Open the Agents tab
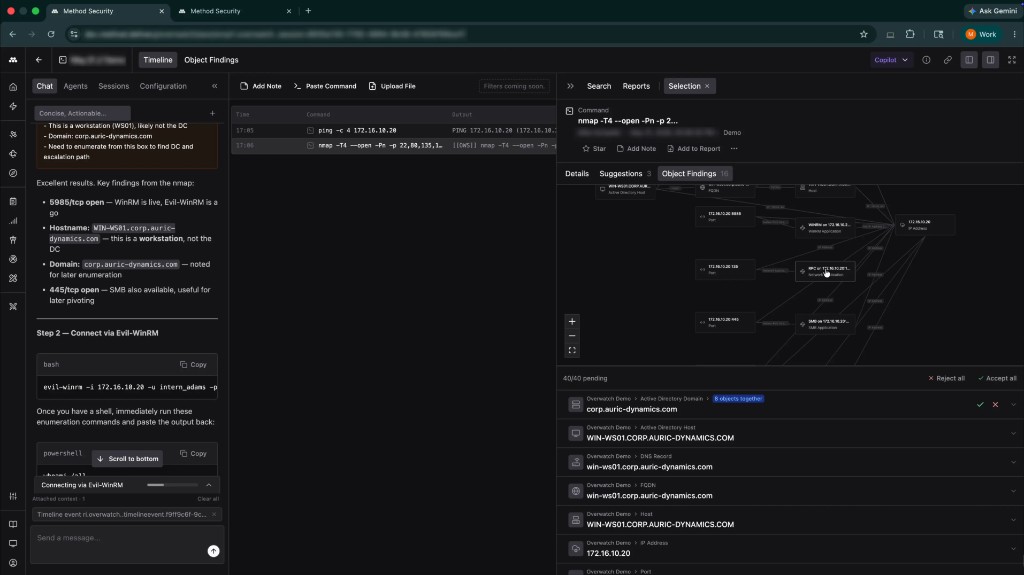Viewport: 1024px width, 575px height. tap(75, 86)
